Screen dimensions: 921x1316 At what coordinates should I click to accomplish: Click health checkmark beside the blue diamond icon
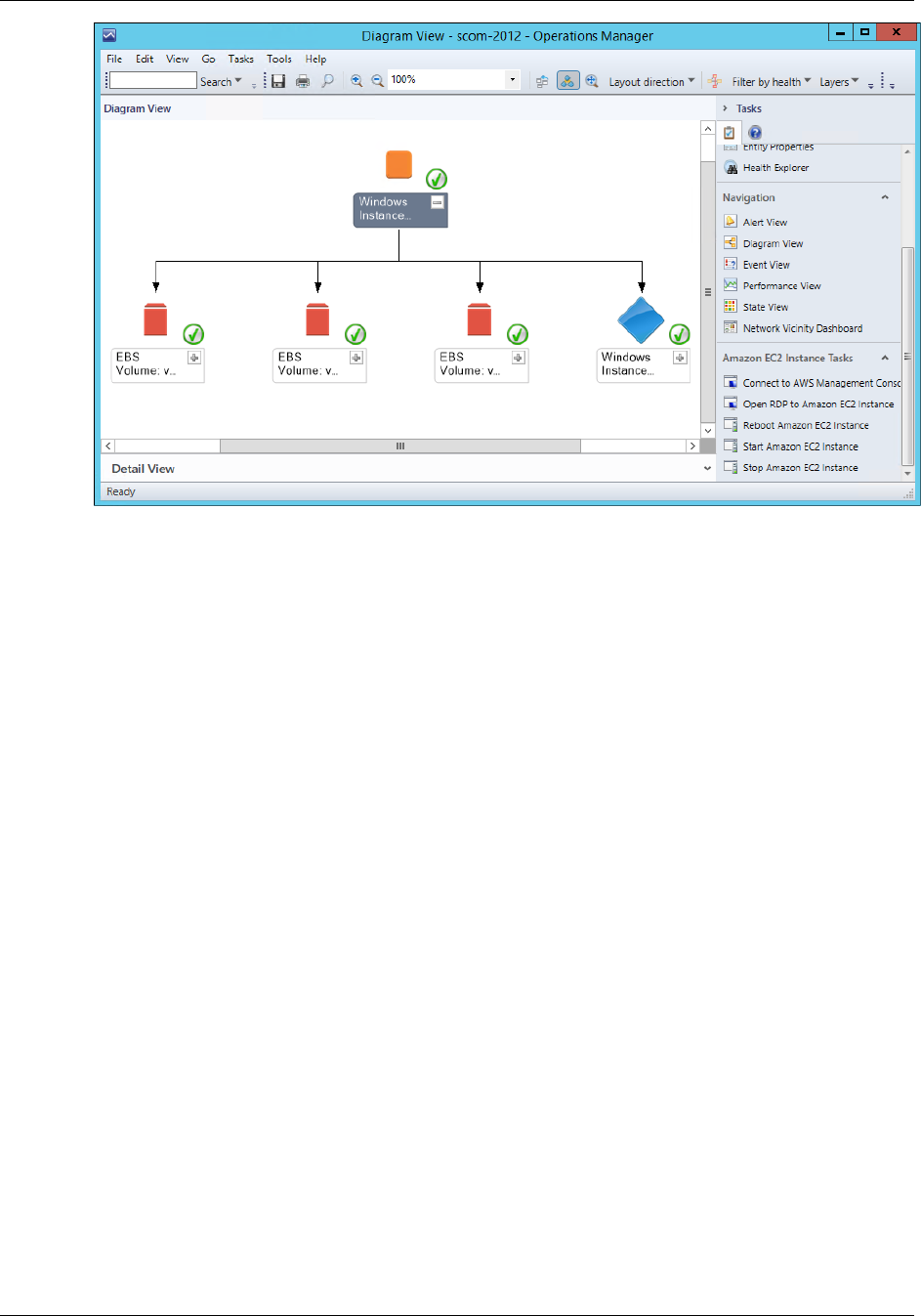pos(680,334)
